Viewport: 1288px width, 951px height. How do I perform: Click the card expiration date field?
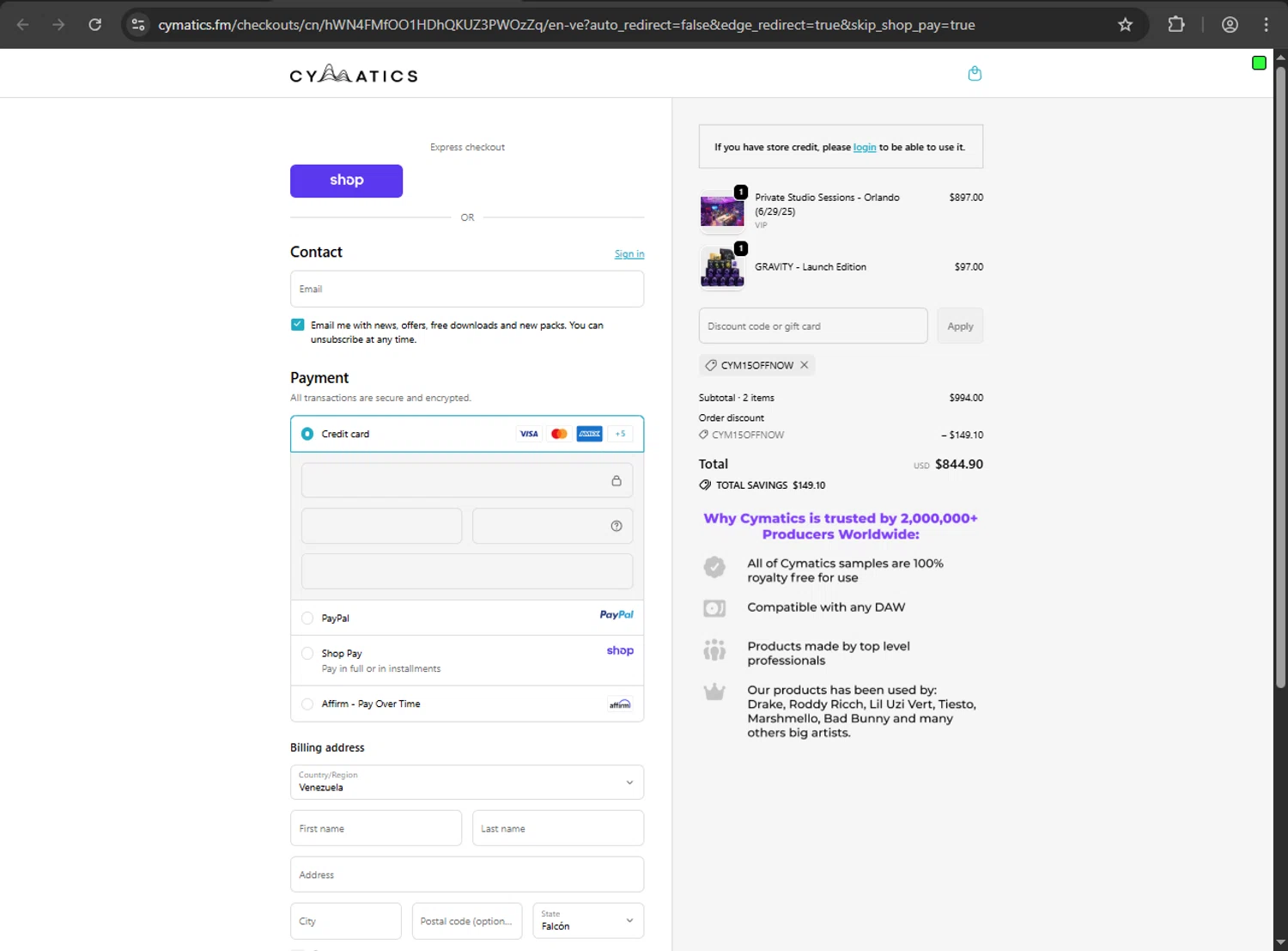pos(381,526)
